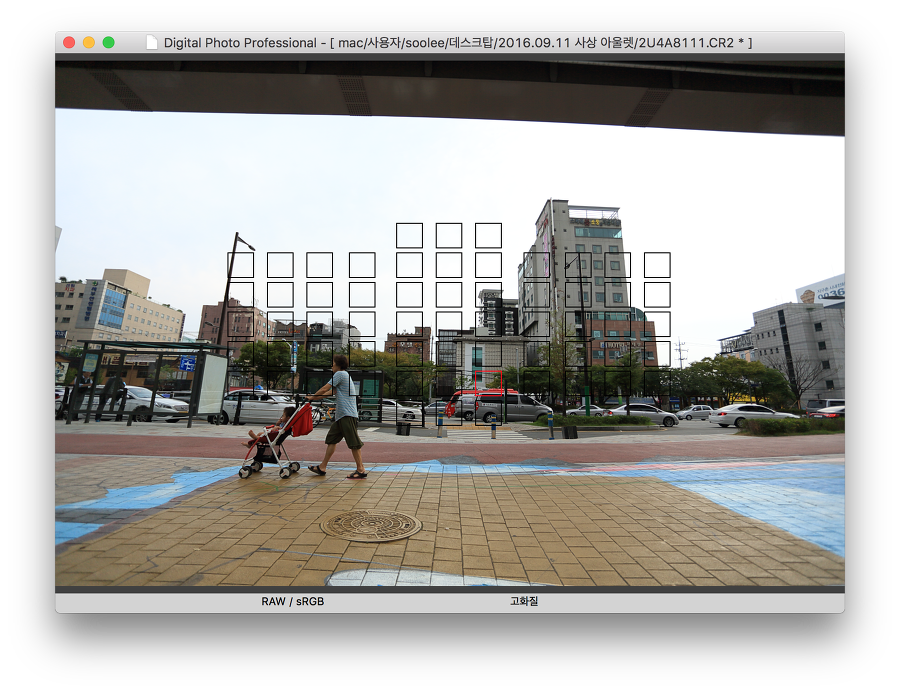Select the center AF point in topmost row

tap(449, 235)
